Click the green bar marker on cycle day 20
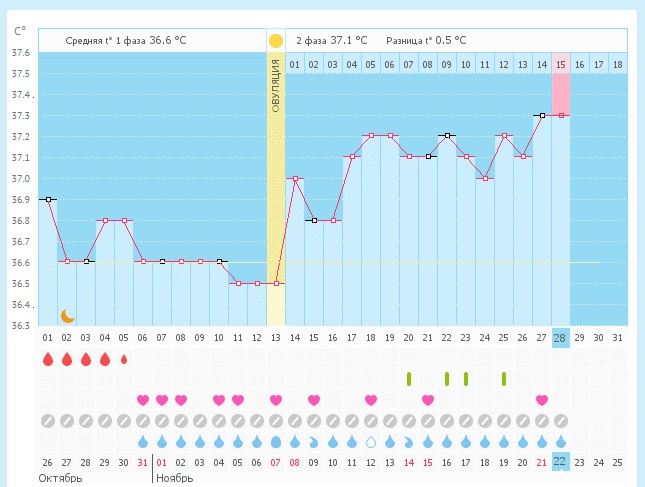The width and height of the screenshot is (645, 487). coord(409,379)
